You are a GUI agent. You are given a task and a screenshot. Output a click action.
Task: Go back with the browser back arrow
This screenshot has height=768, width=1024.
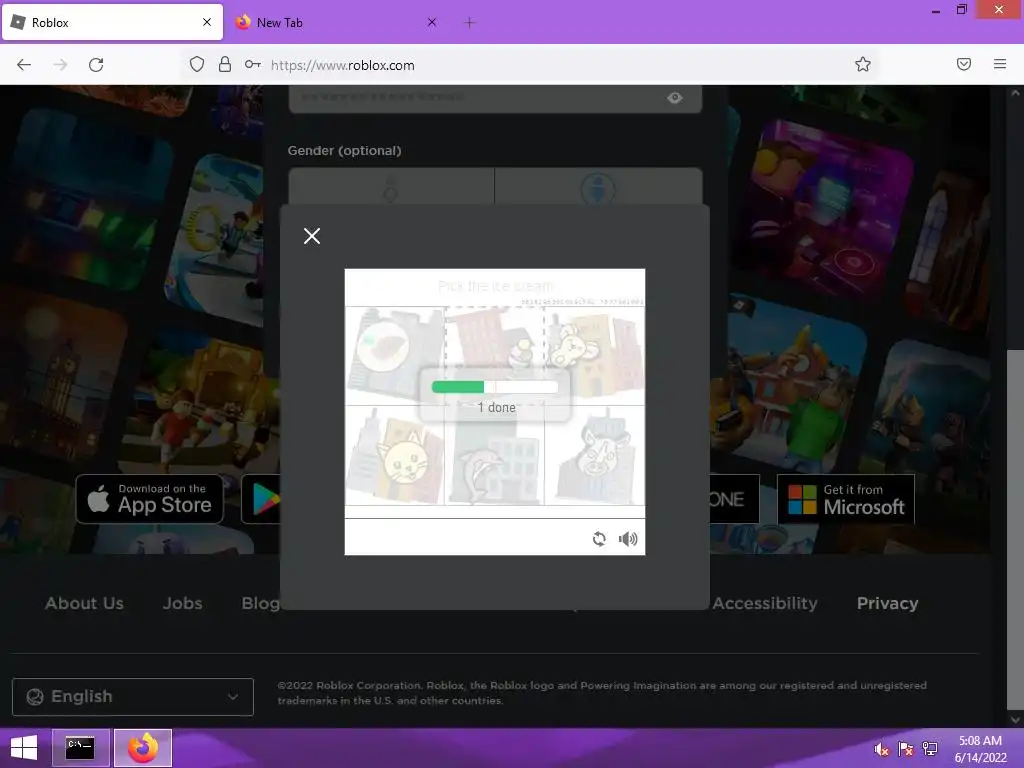(x=24, y=65)
